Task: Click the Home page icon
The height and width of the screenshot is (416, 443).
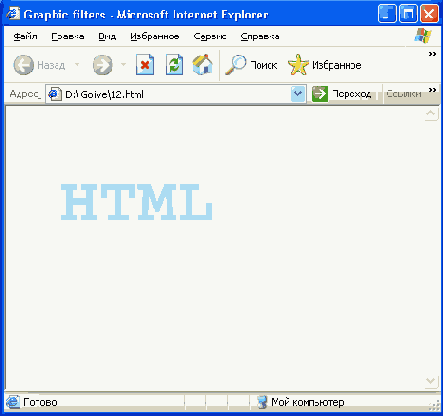Action: pos(203,65)
